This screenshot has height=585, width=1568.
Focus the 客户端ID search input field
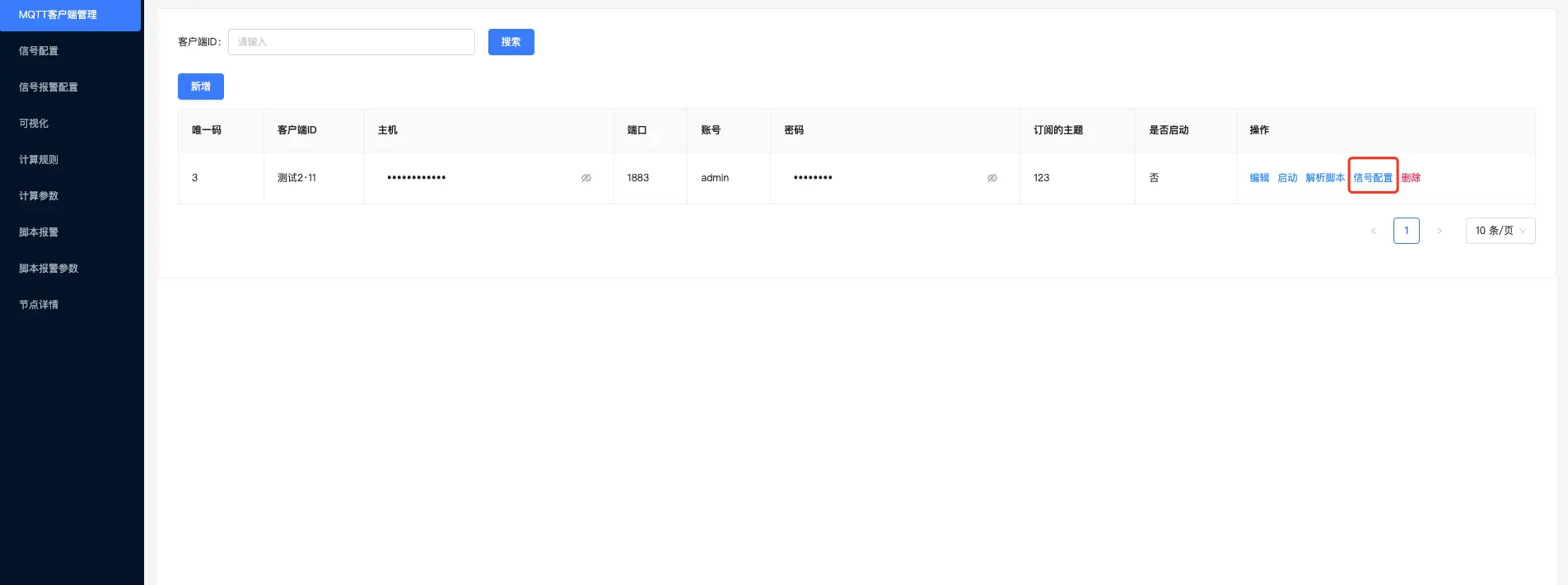[x=351, y=42]
